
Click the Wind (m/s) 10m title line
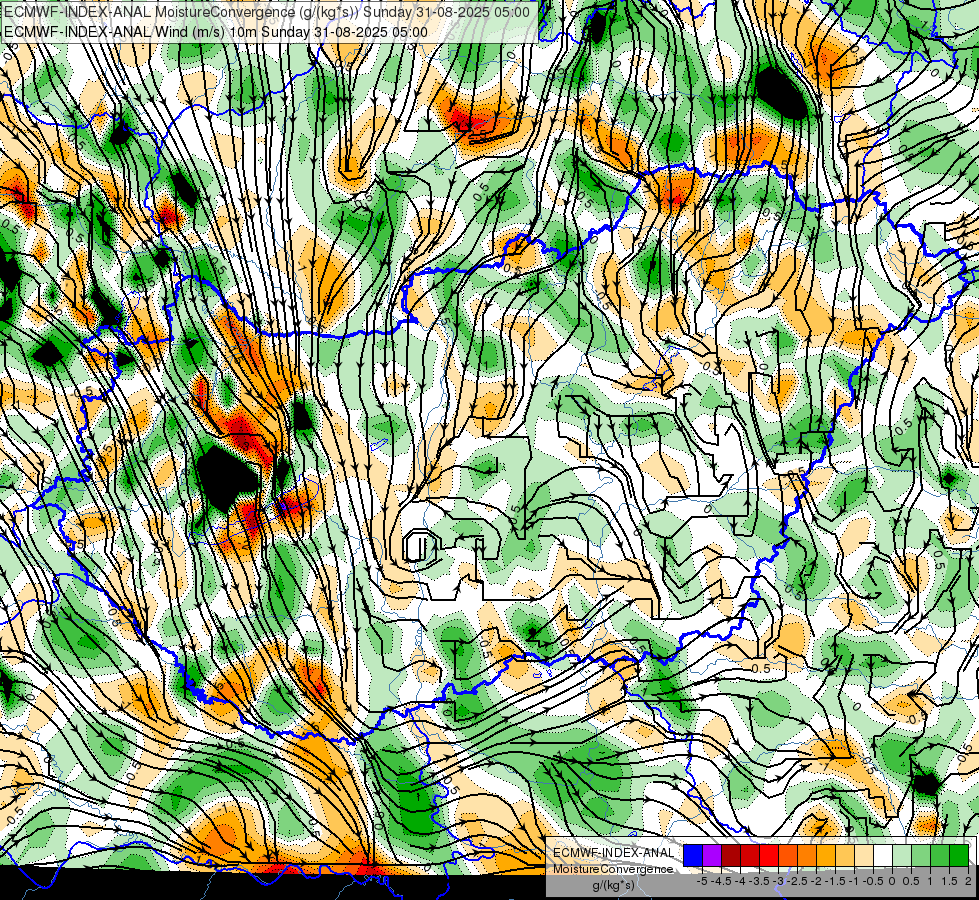pos(215,32)
